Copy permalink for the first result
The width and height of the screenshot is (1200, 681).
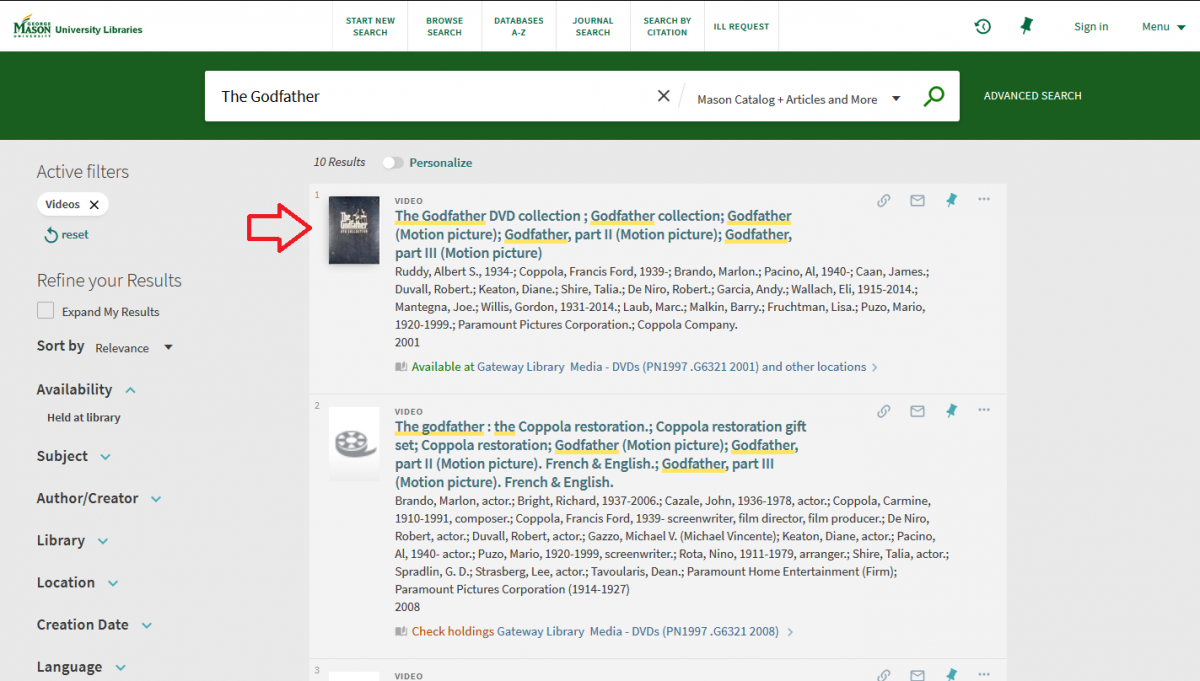pyautogui.click(x=883, y=200)
